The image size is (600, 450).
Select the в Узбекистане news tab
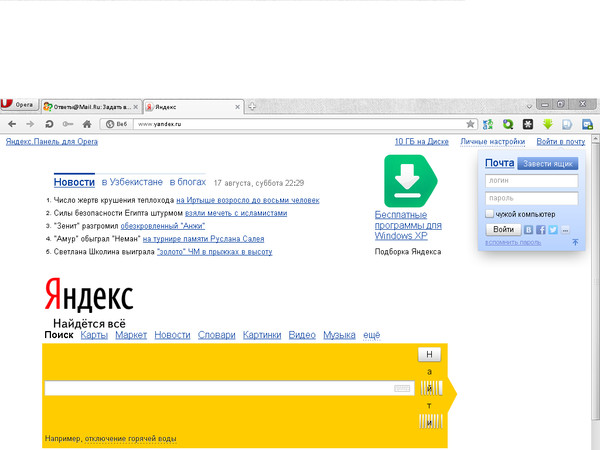[132, 182]
